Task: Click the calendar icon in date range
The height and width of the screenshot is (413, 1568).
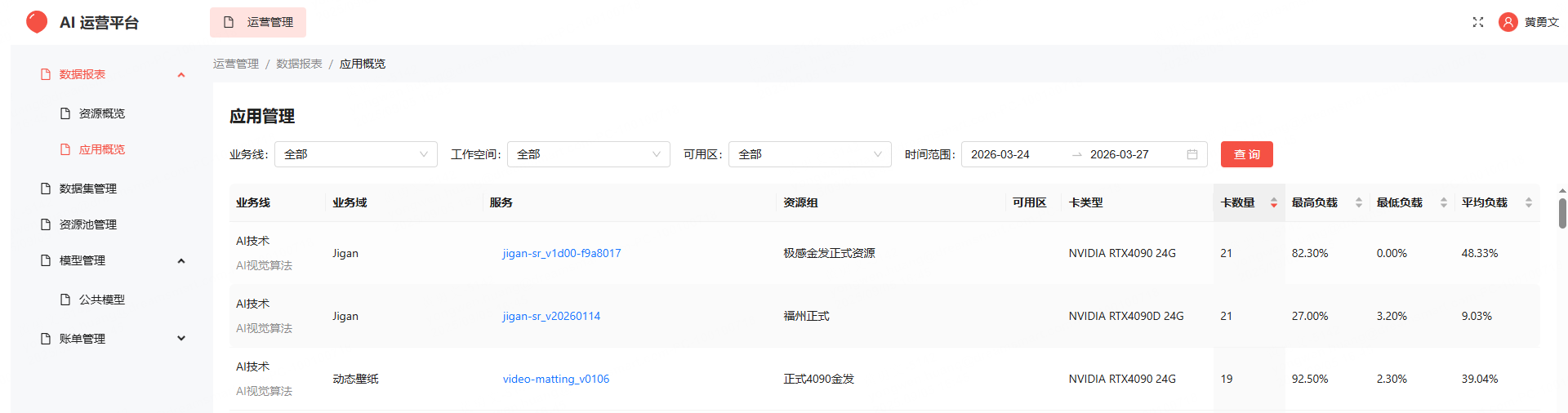Action: (x=1192, y=154)
